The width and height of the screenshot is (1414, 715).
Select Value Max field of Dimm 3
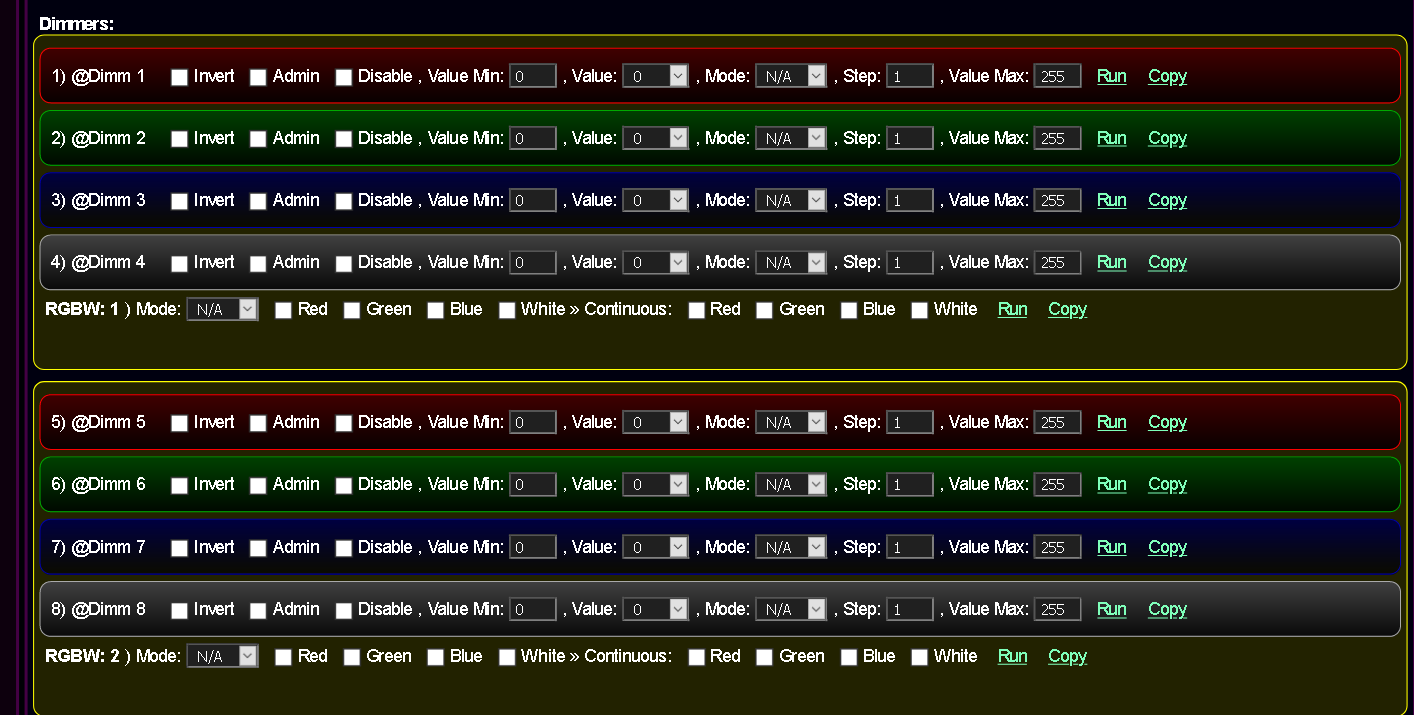(1057, 200)
